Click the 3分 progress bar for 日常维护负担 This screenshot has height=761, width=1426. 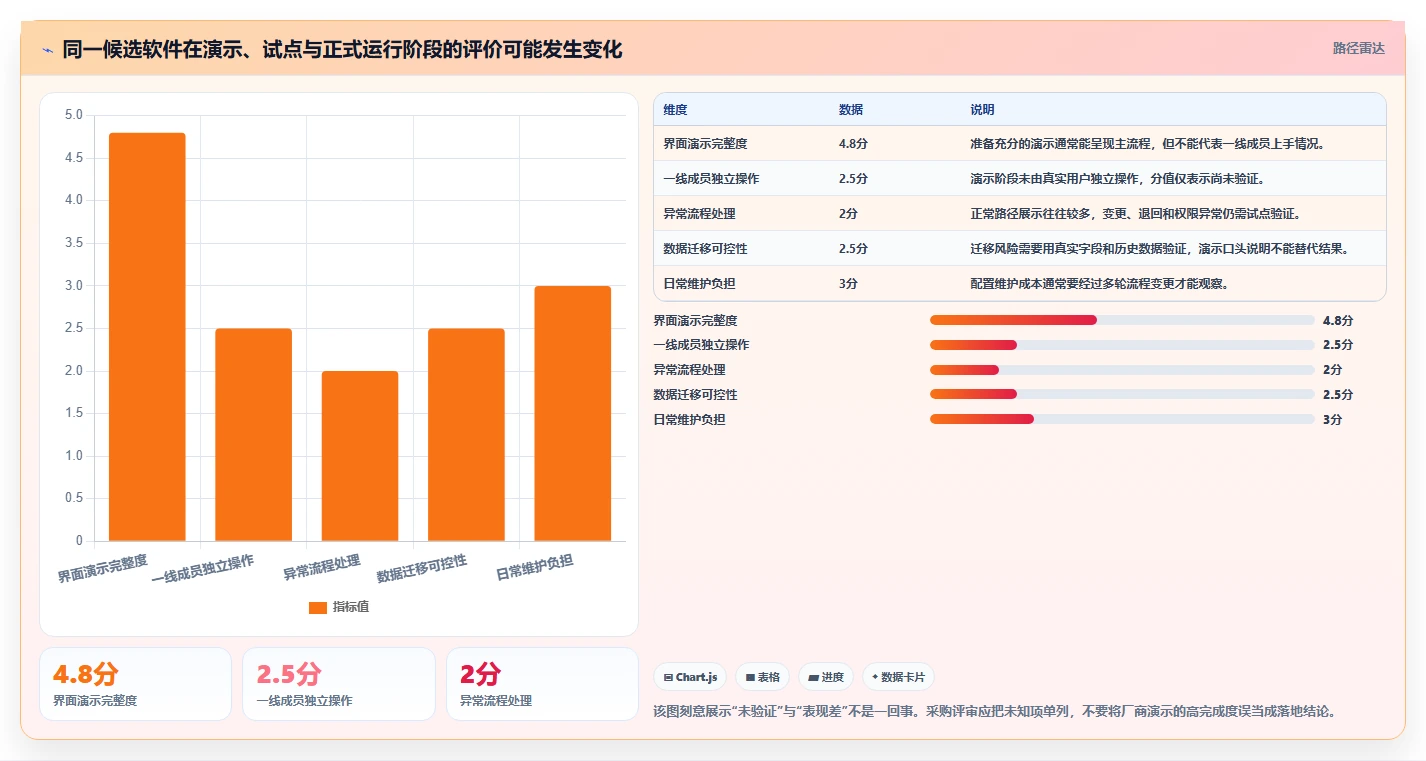[1122, 419]
